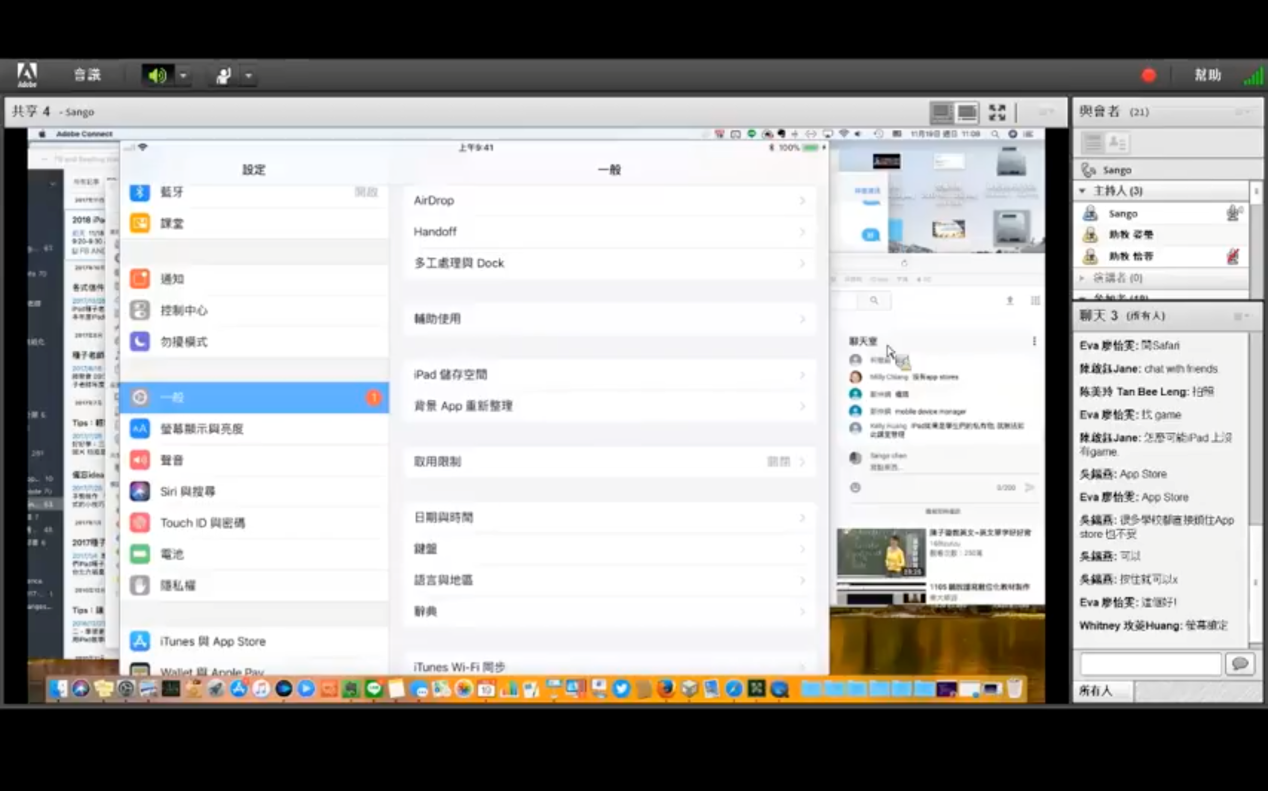The height and width of the screenshot is (791, 1268).
Task: Open 藍牙 Bluetooth settings in iPad sidebar
Action: pos(254,192)
